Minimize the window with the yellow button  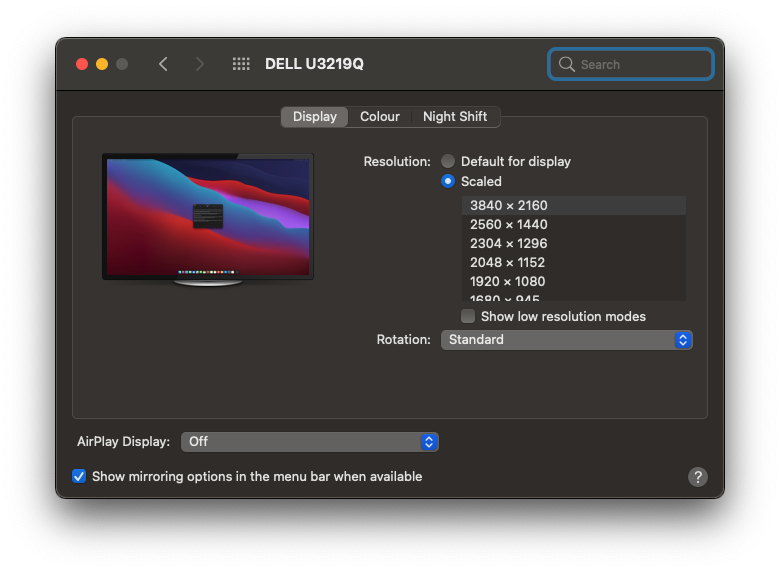click(x=102, y=64)
